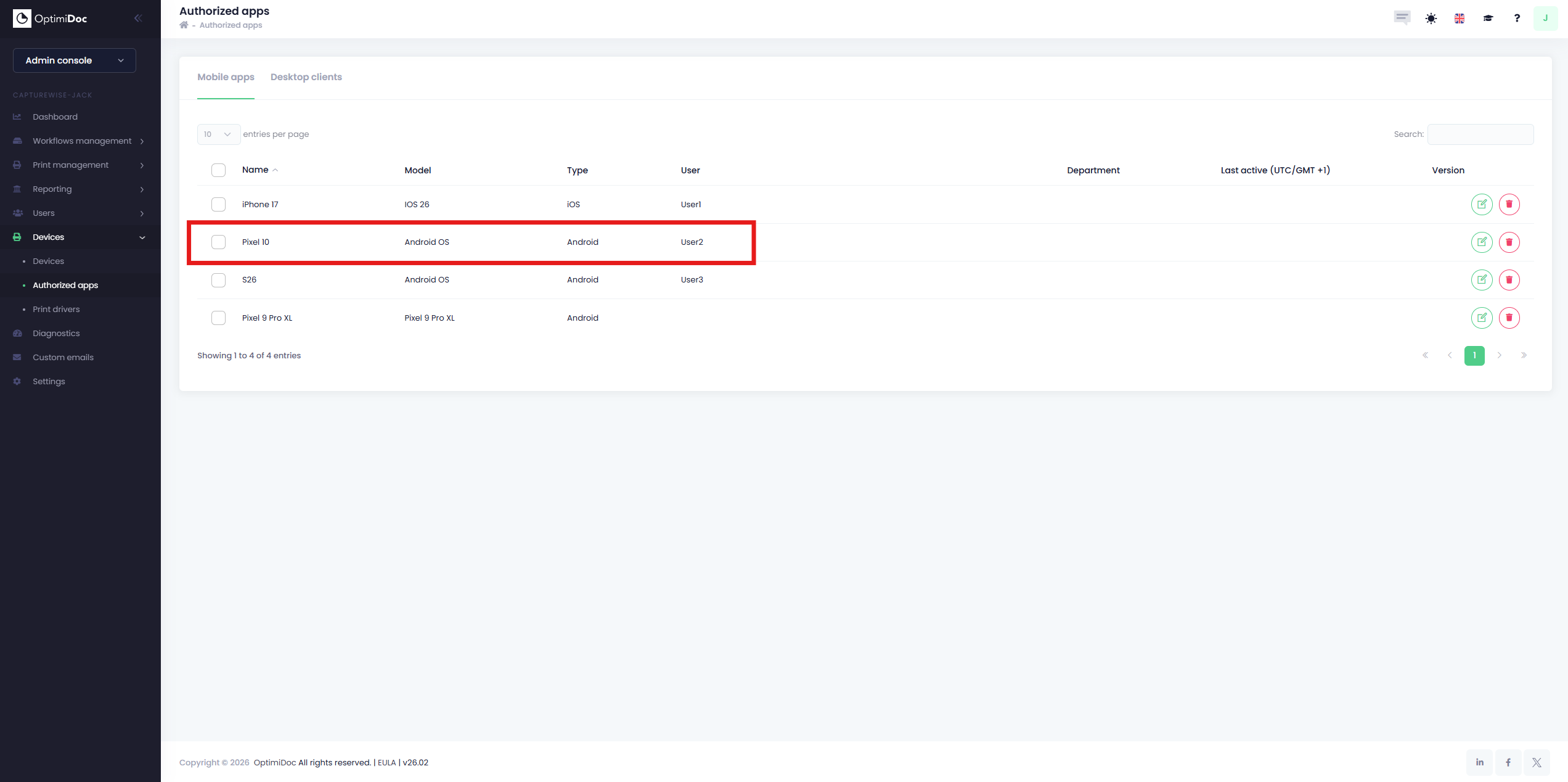1568x782 pixels.
Task: Open the Admin console dropdown
Action: [75, 60]
